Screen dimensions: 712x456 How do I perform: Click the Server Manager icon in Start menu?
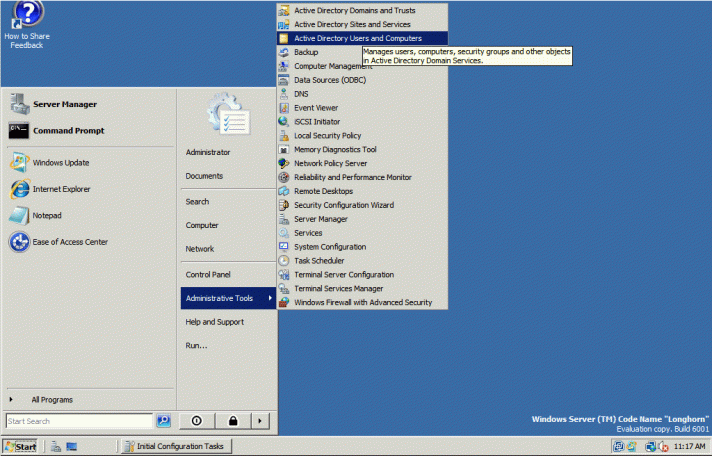(18, 103)
